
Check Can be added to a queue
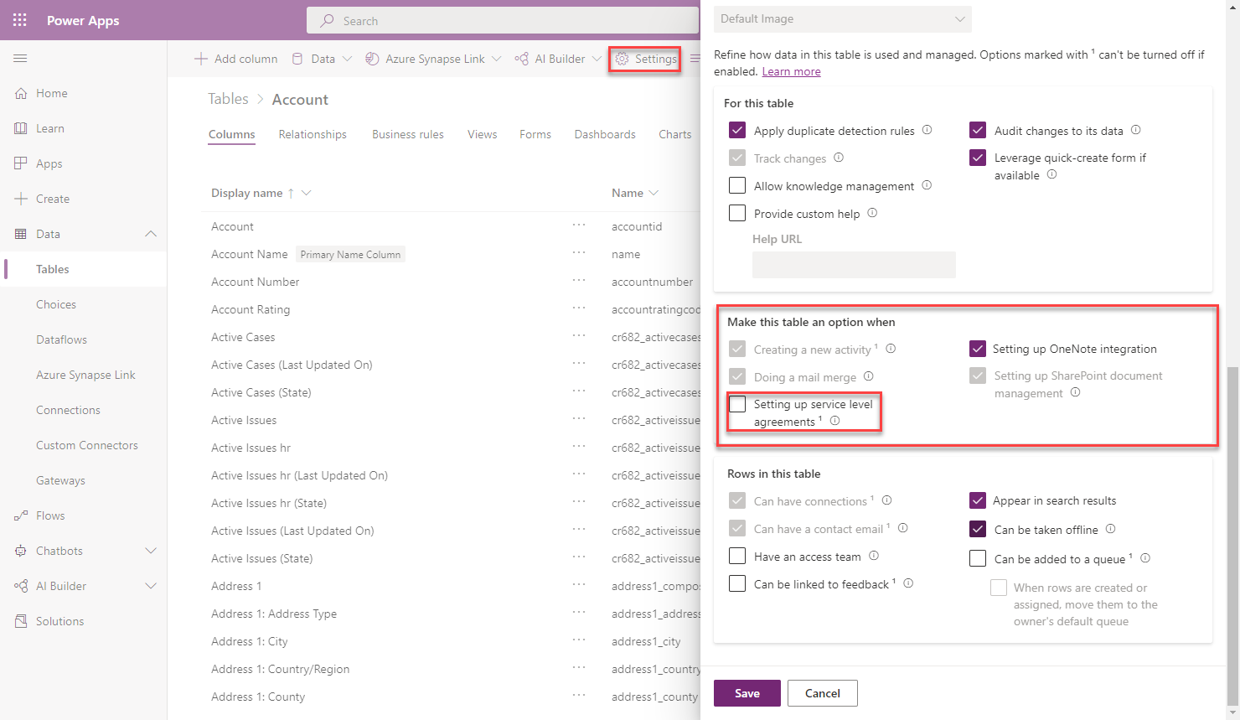pos(978,559)
